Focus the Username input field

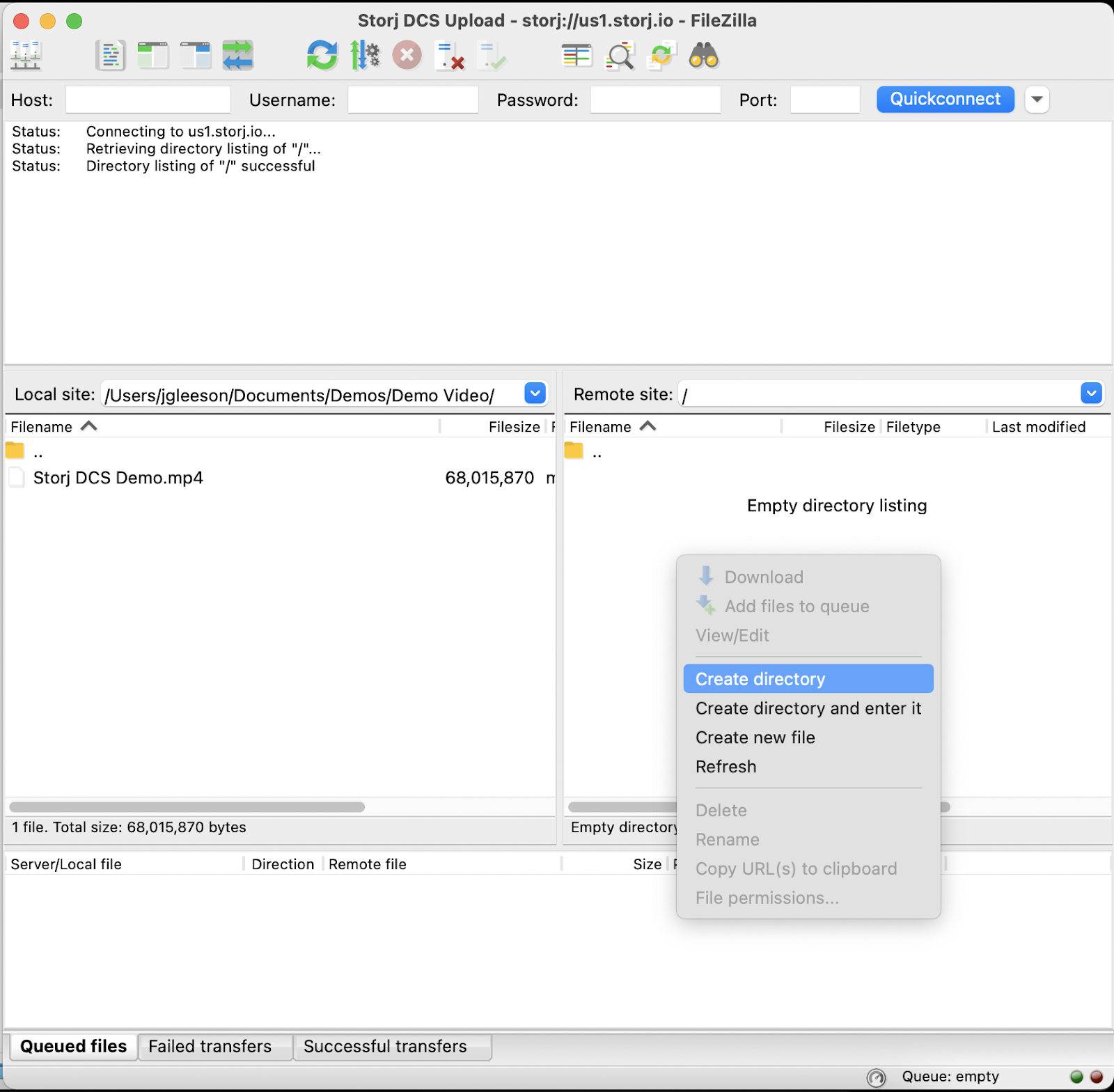pos(413,100)
